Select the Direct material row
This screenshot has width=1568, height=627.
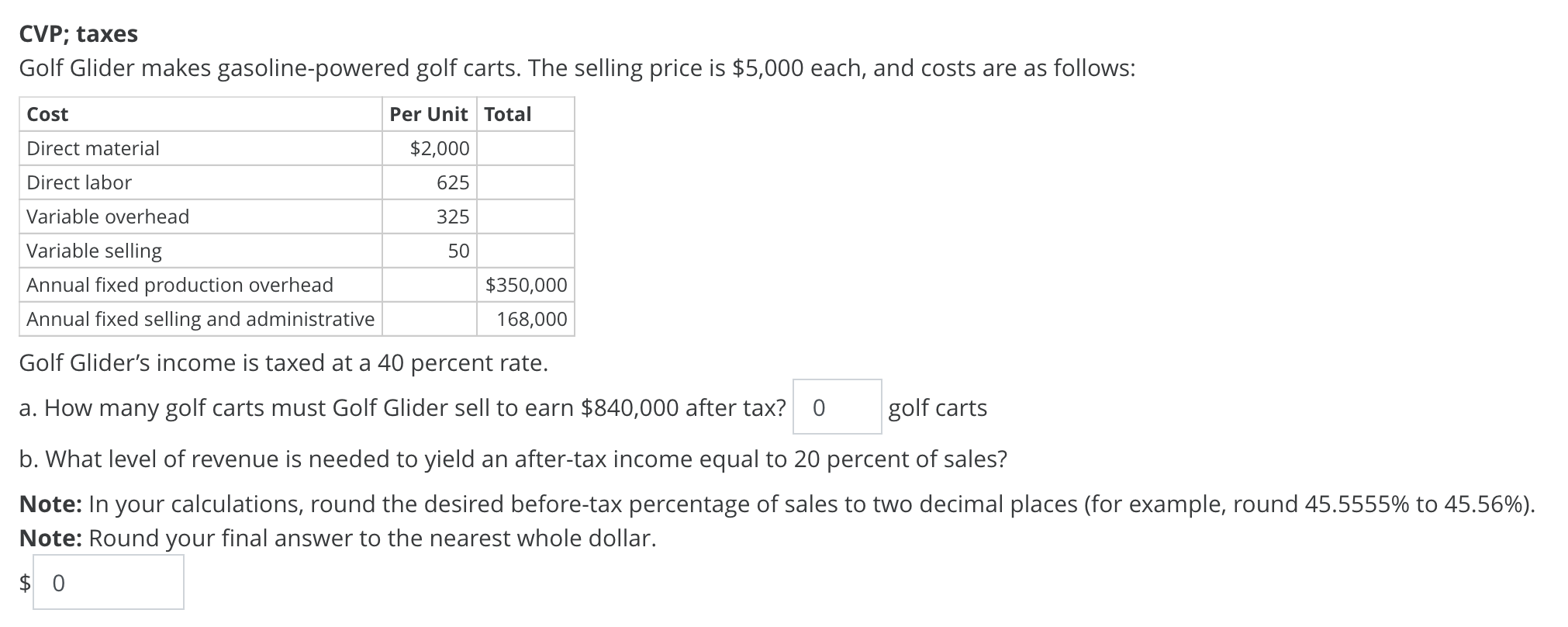click(x=92, y=148)
